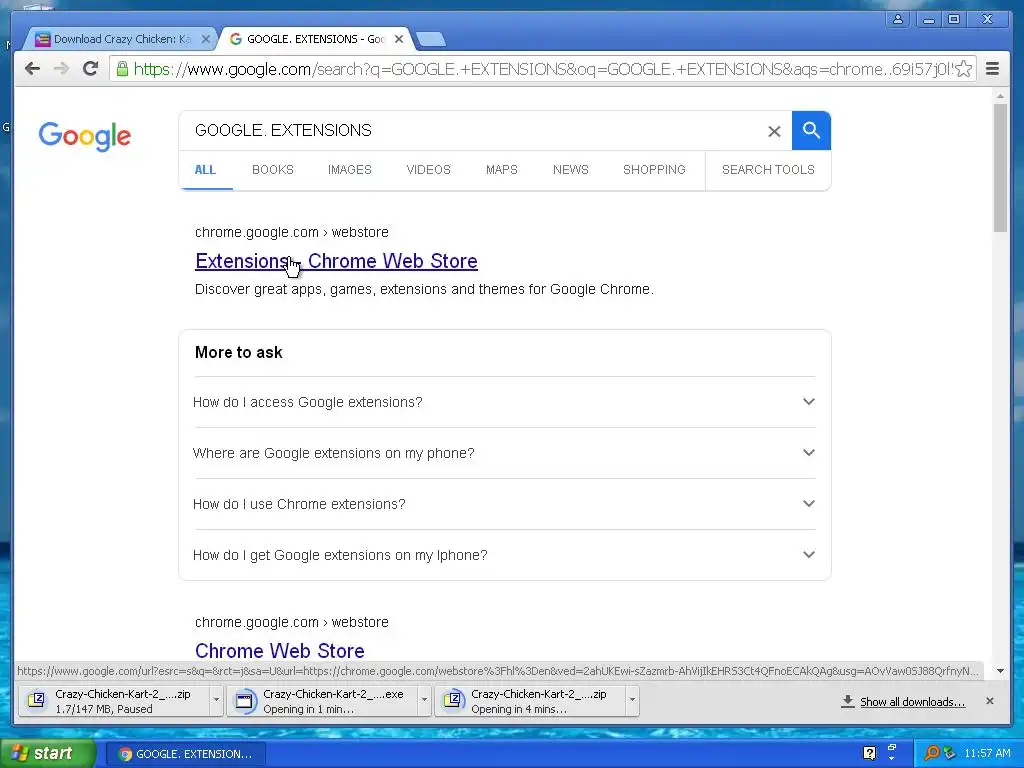Click the green padlock security icon
The height and width of the screenshot is (768, 1024).
coord(122,68)
